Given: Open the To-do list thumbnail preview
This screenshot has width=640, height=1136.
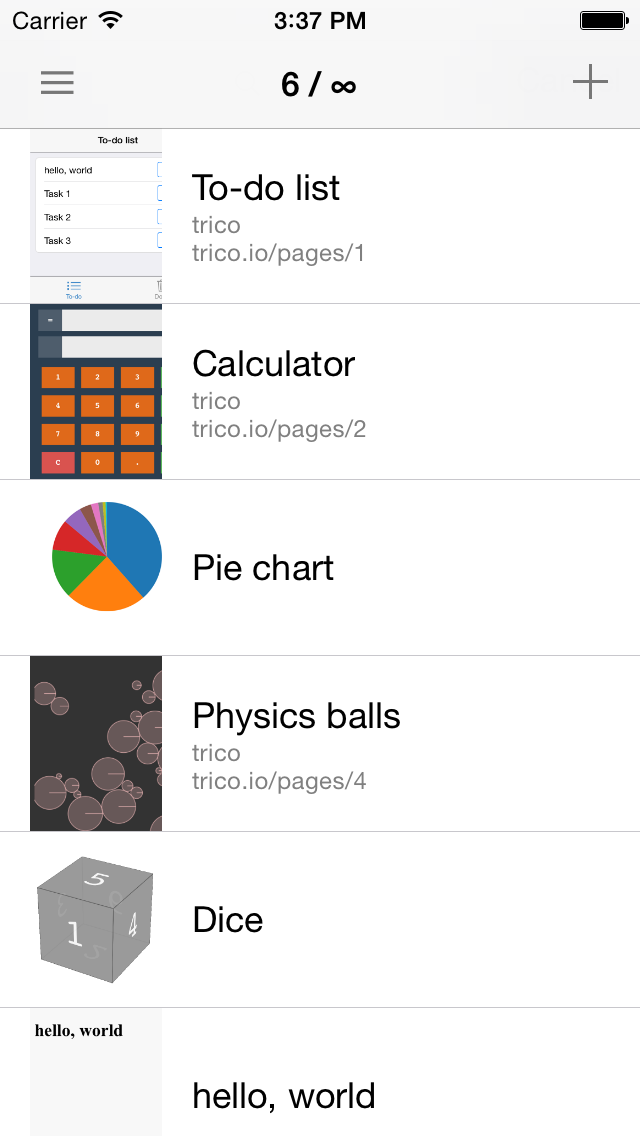Looking at the screenshot, I should click(x=96, y=216).
